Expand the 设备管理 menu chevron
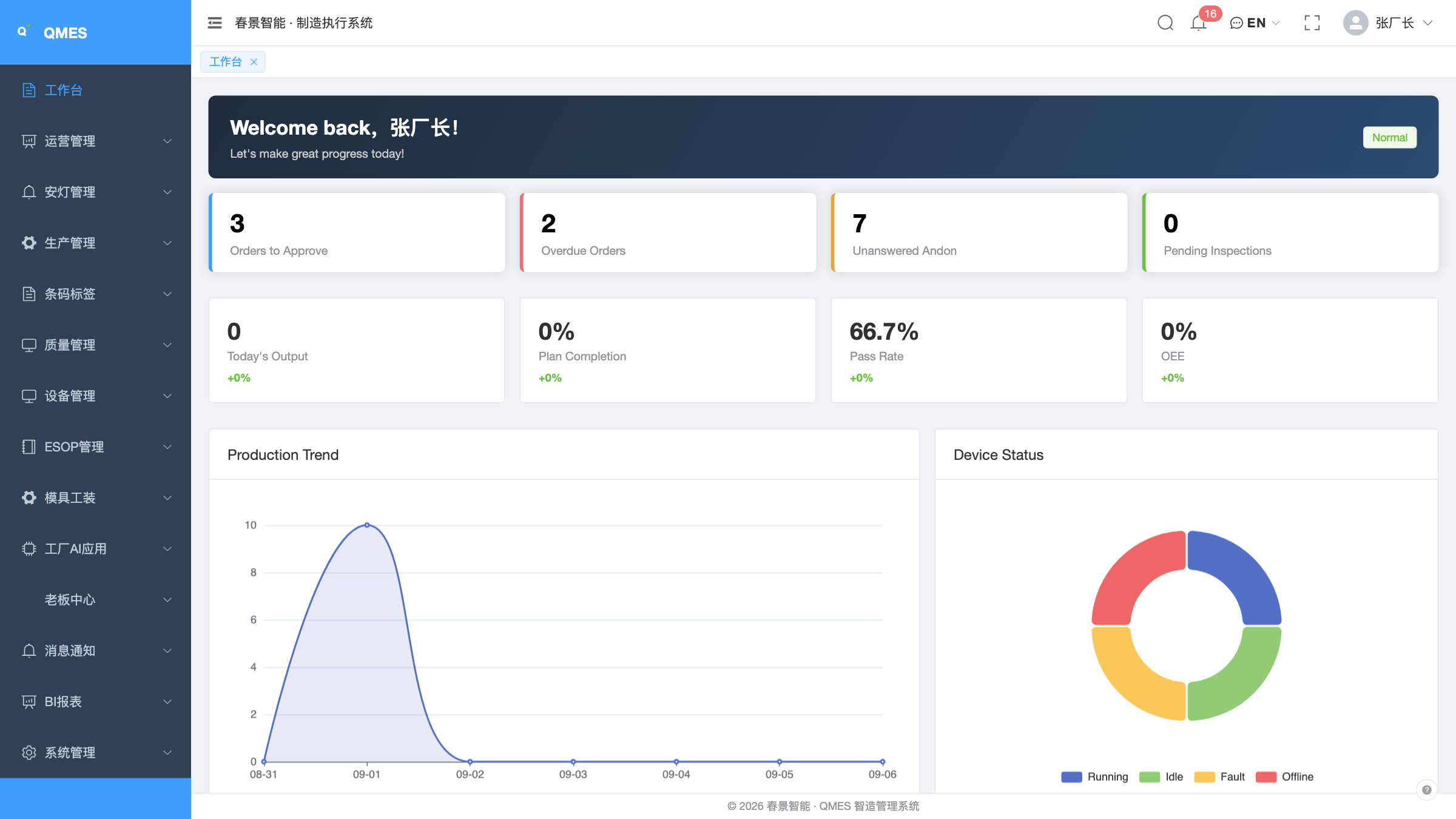The image size is (1456, 819). [167, 396]
